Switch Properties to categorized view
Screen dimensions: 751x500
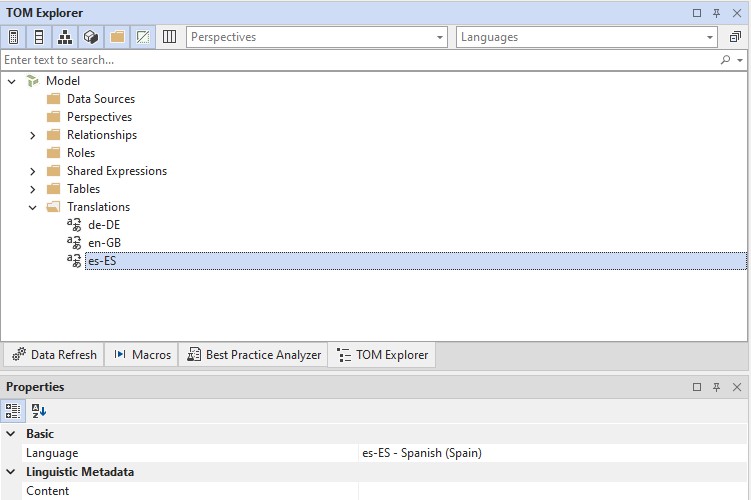(14, 410)
